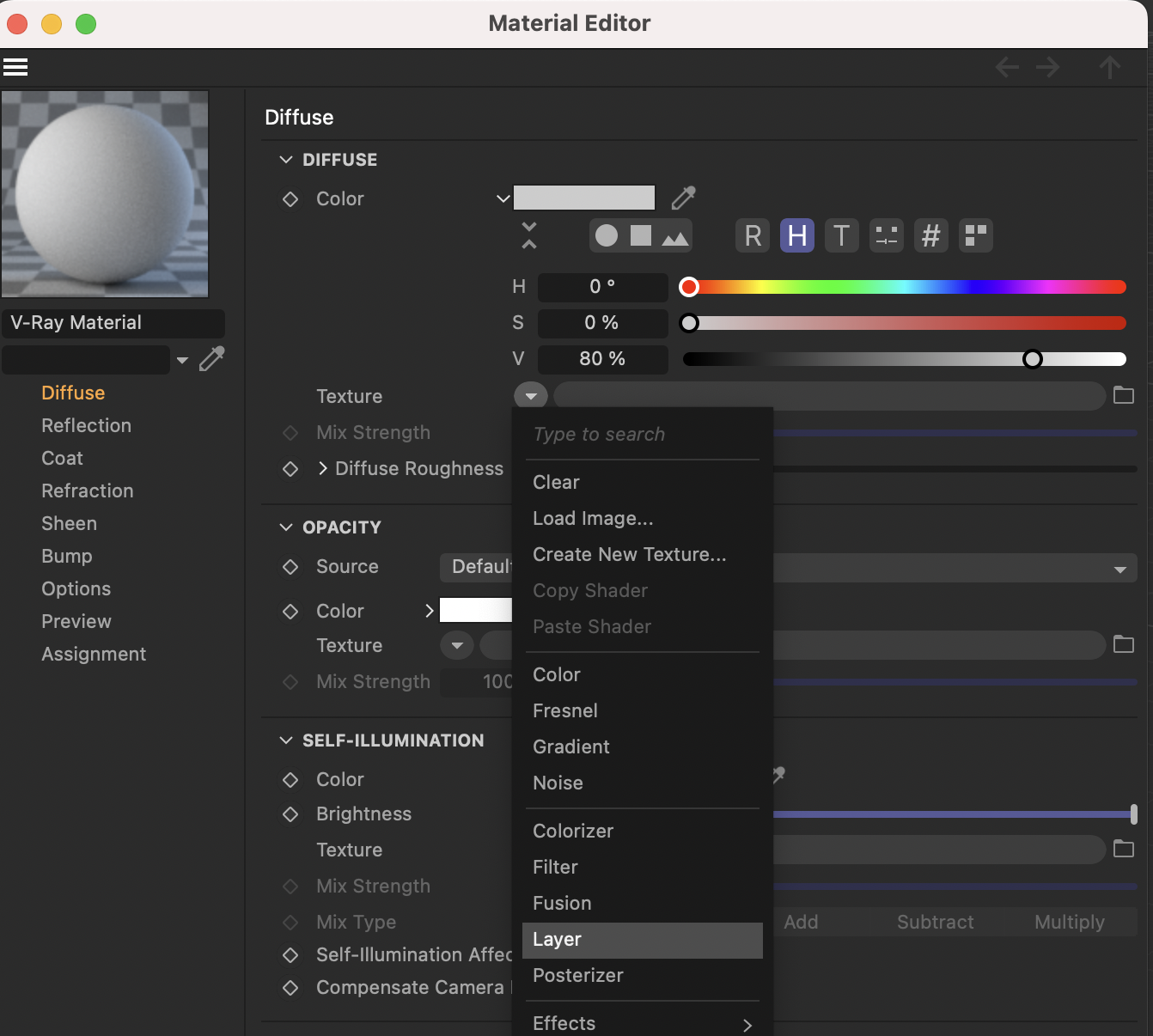The height and width of the screenshot is (1036, 1153).
Task: Toggle Kelvin temperature T icon
Action: pos(842,235)
